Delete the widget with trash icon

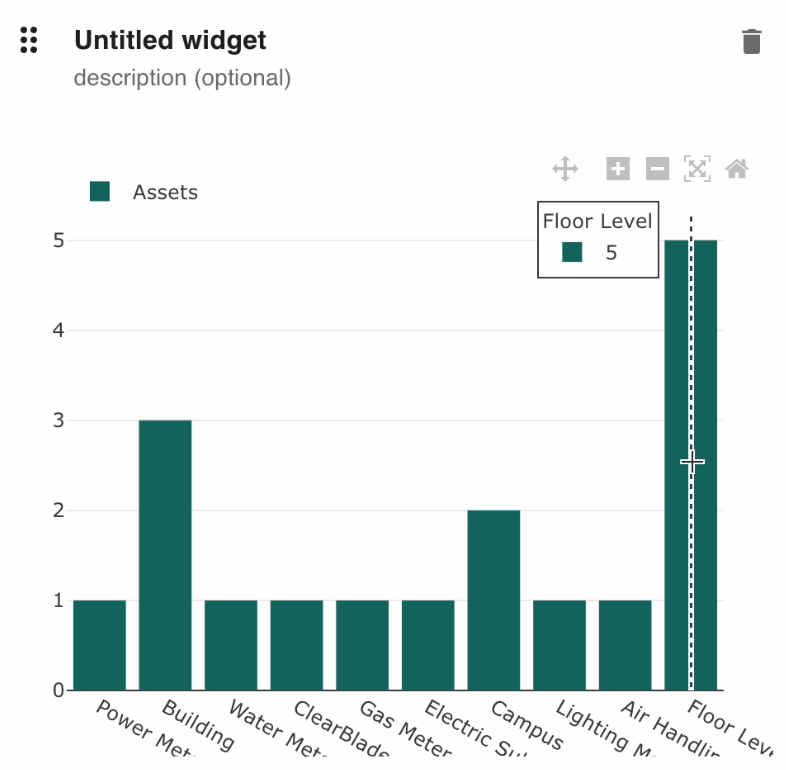751,42
